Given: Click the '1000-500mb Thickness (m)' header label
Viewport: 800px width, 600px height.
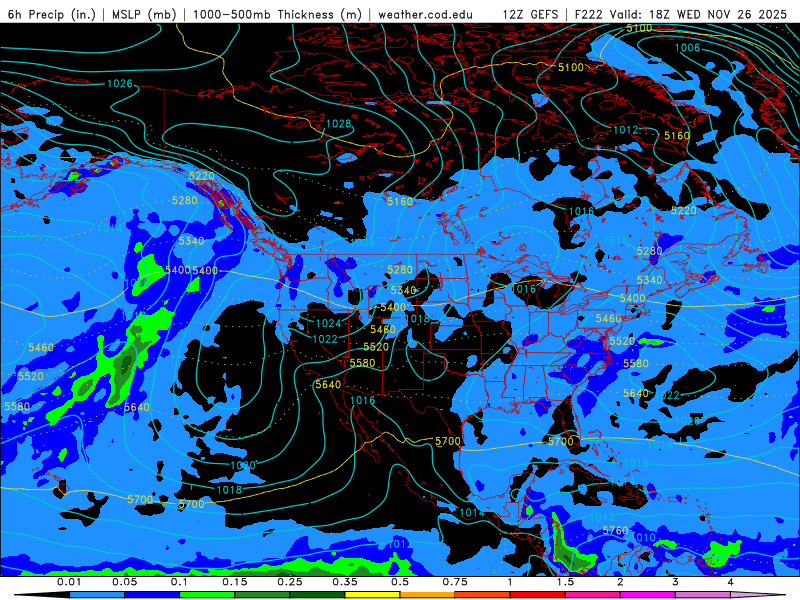Looking at the screenshot, I should (x=277, y=14).
